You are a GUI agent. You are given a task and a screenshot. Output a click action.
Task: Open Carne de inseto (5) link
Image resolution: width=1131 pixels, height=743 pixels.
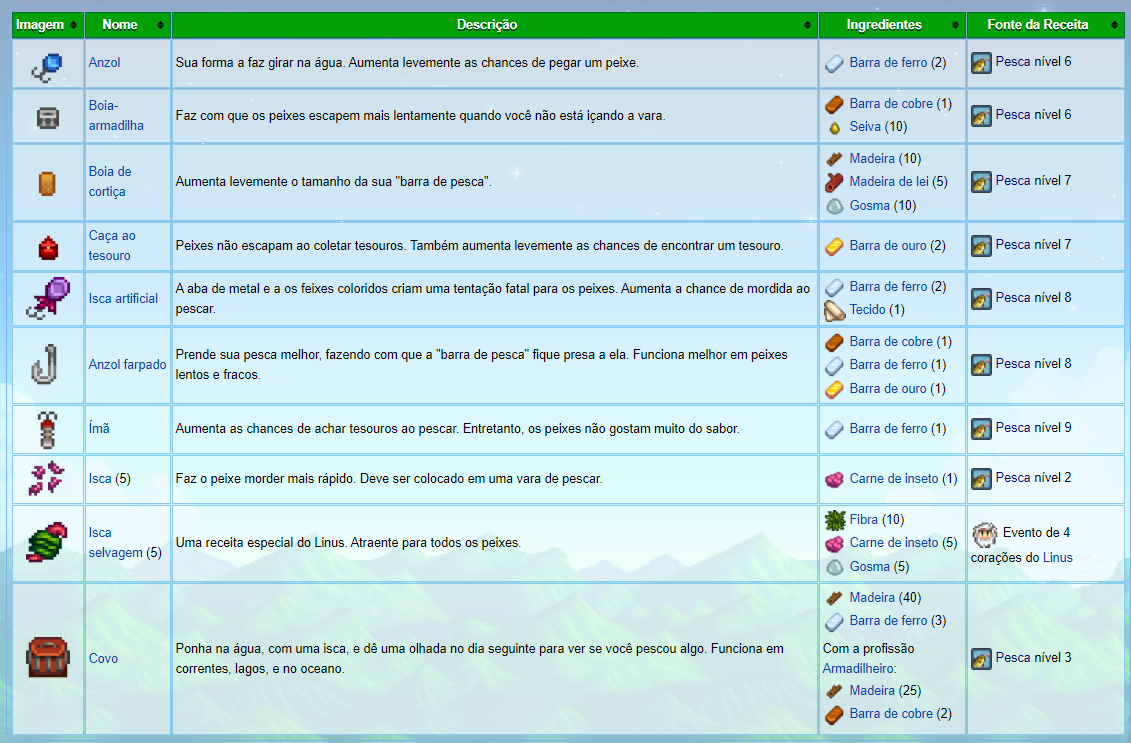894,542
